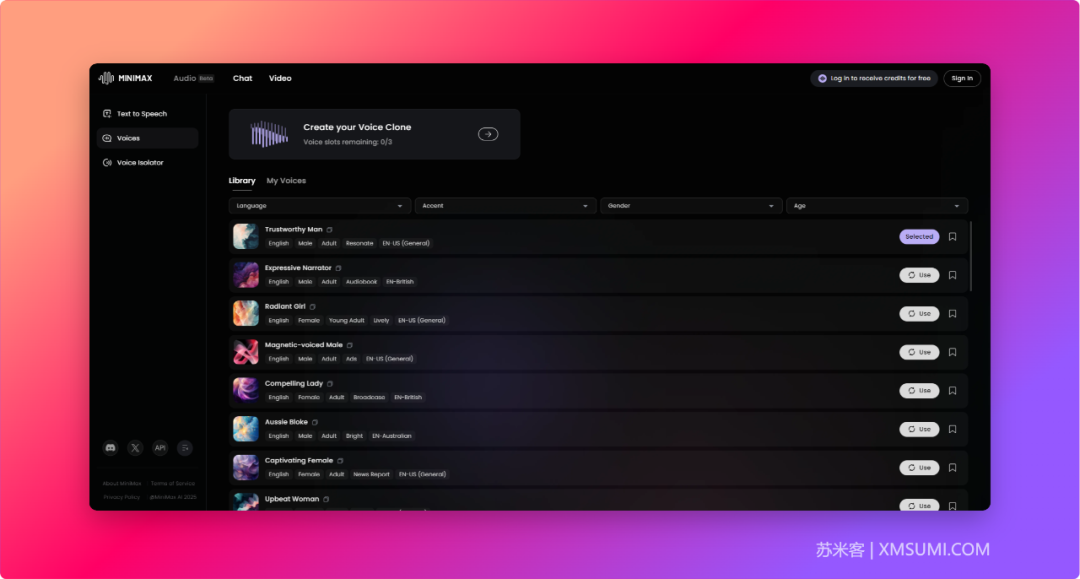Open the Gender filter dropdown
1080x579 pixels.
[x=691, y=206]
